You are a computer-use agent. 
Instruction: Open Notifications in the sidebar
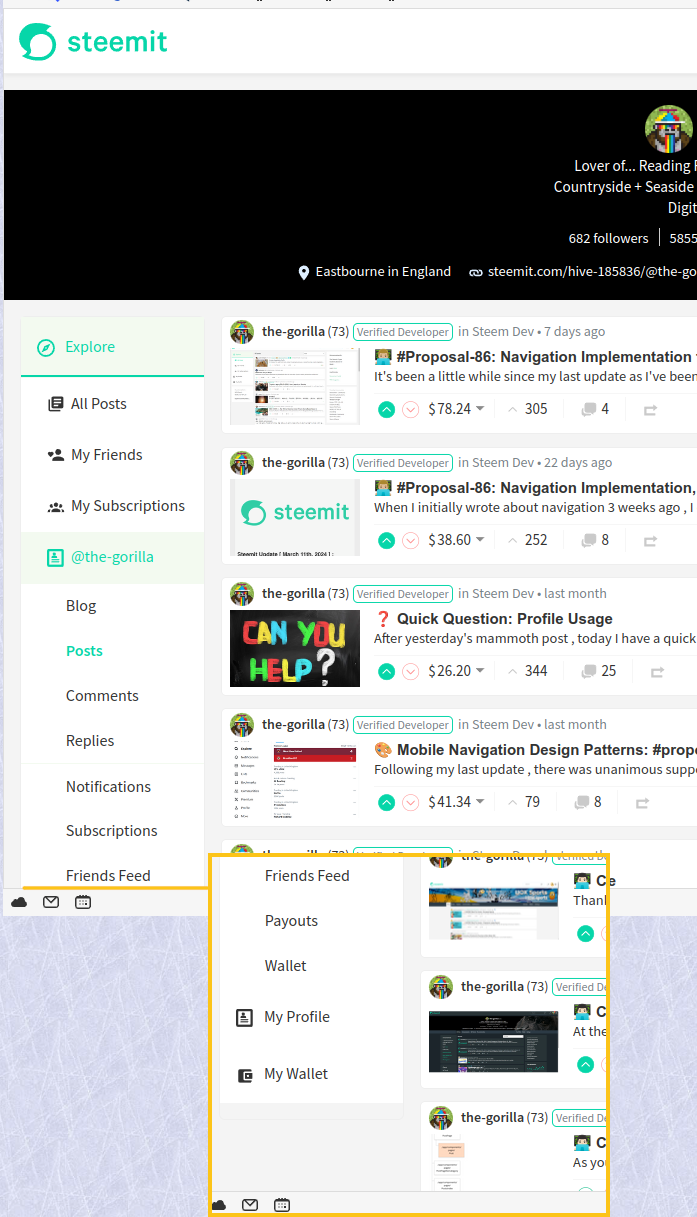coord(108,787)
